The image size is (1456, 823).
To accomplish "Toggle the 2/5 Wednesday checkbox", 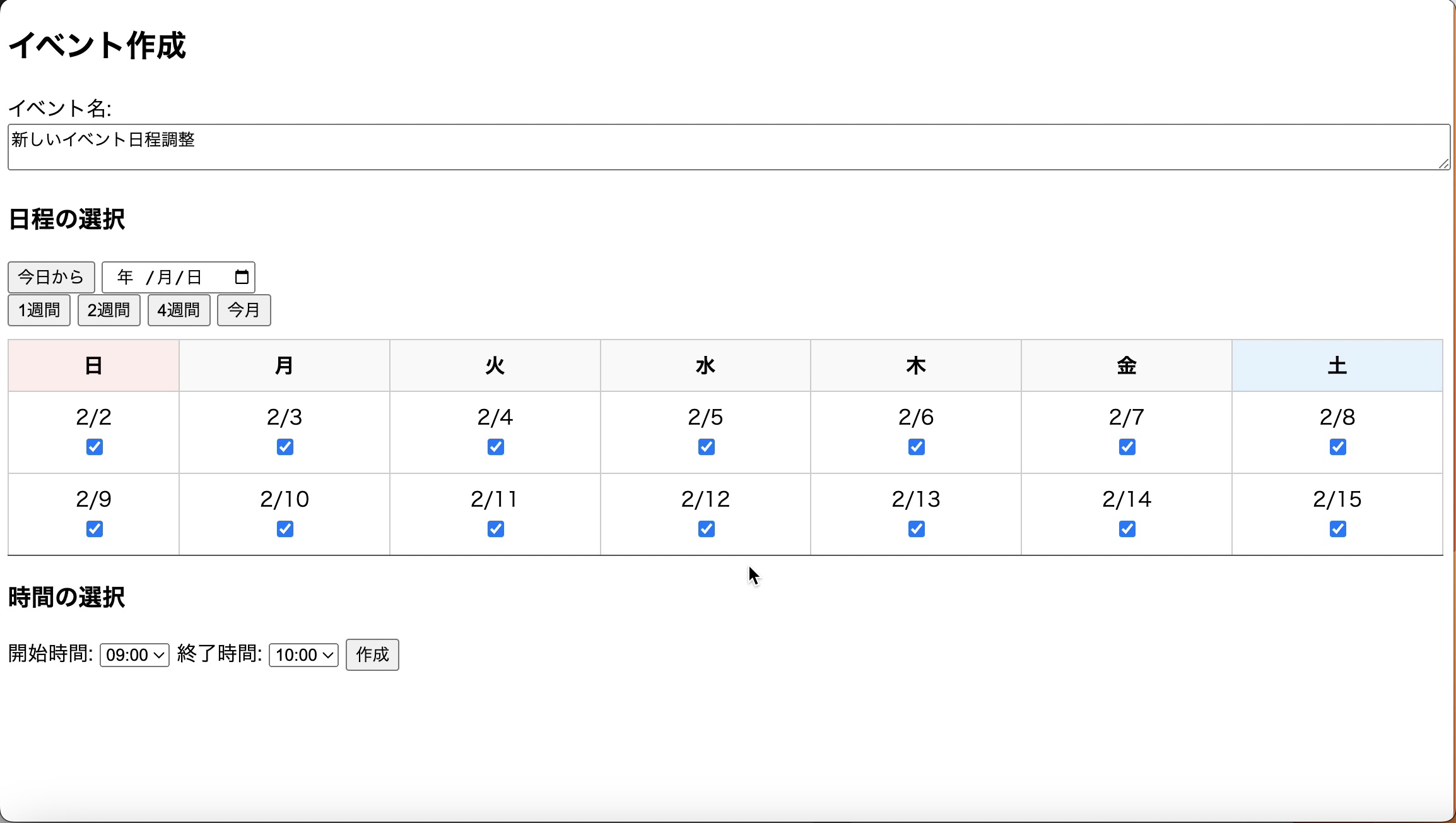I will (707, 447).
